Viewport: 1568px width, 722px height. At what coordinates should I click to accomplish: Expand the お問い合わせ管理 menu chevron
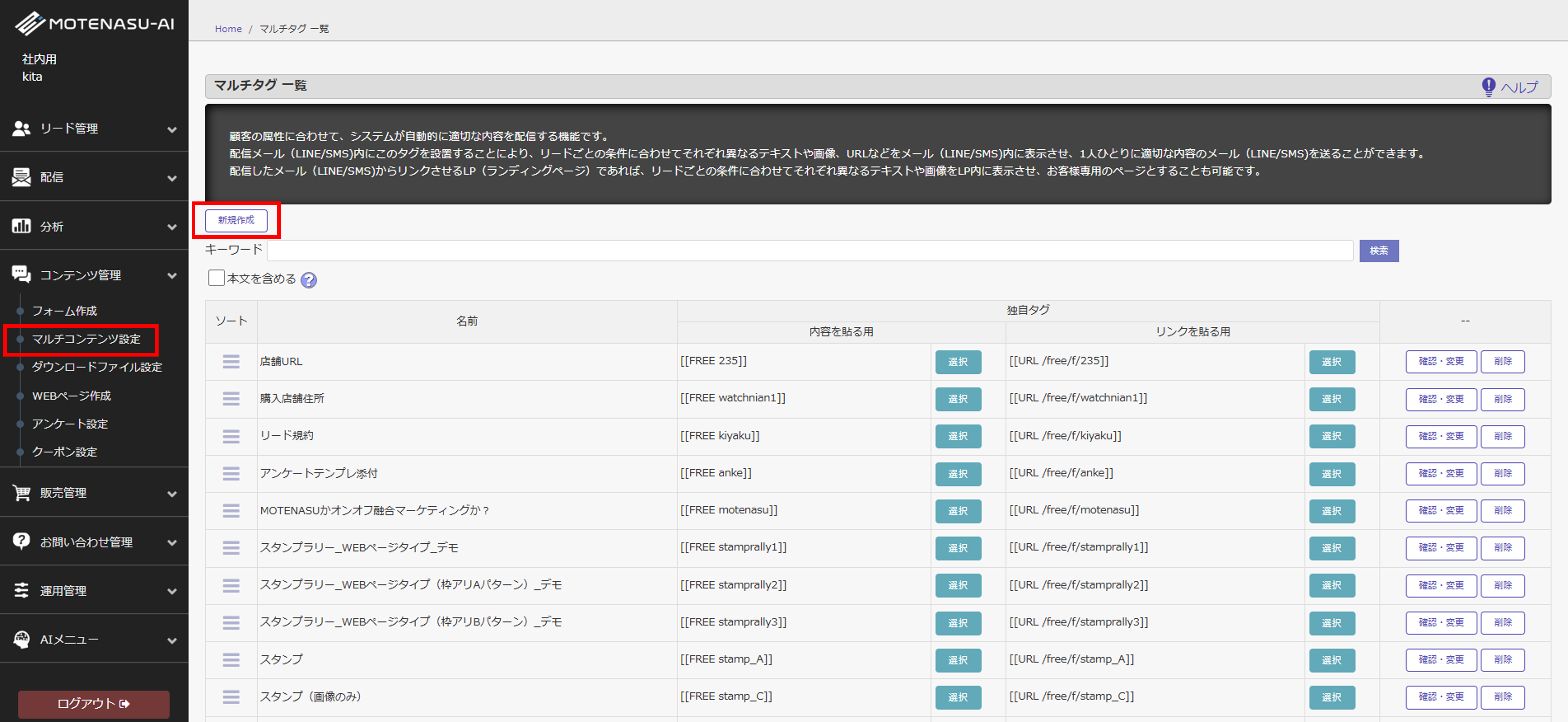click(x=172, y=542)
